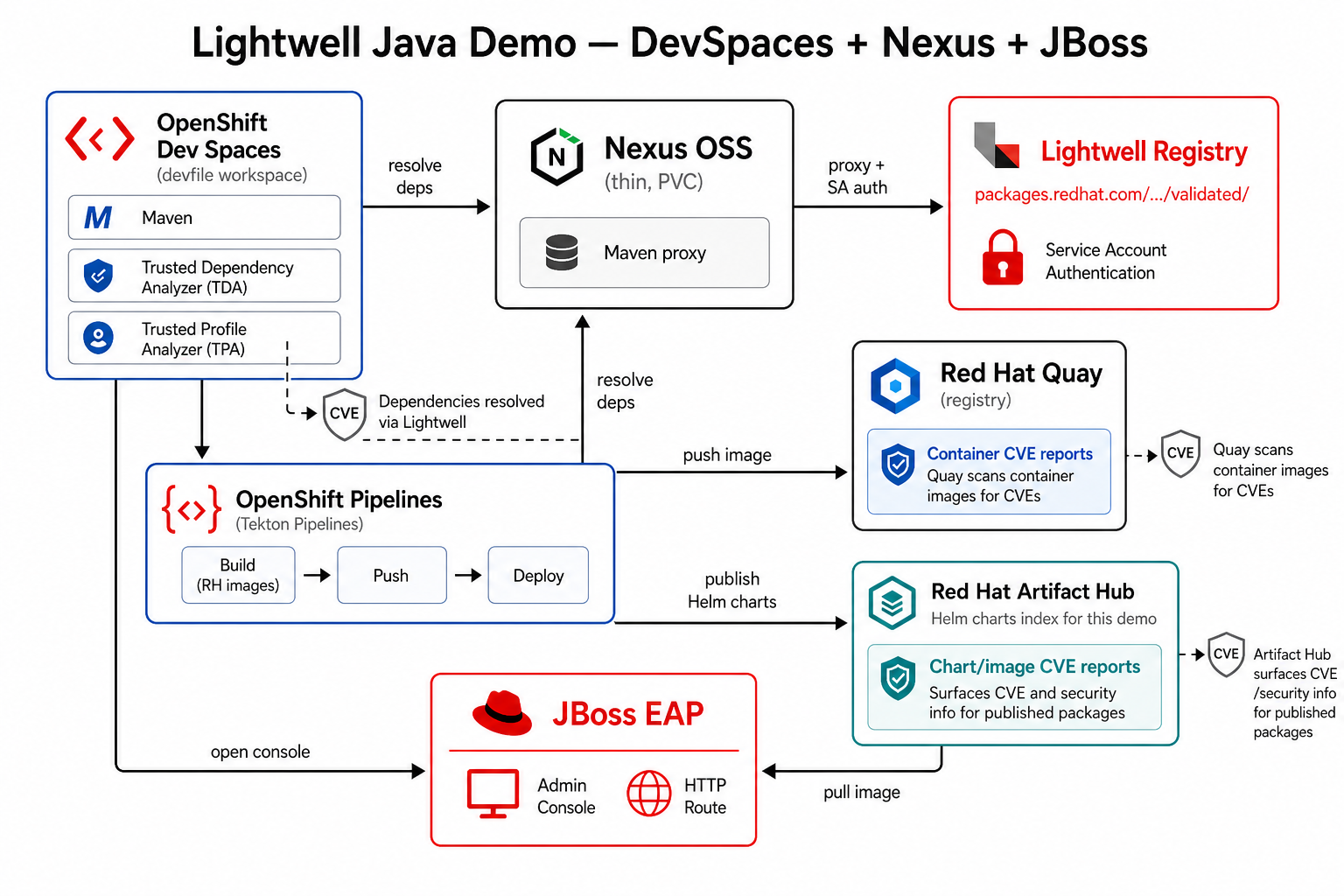The width and height of the screenshot is (1344, 896).
Task: Click Dependencies resolved via Lightwell text
Action: (x=461, y=412)
